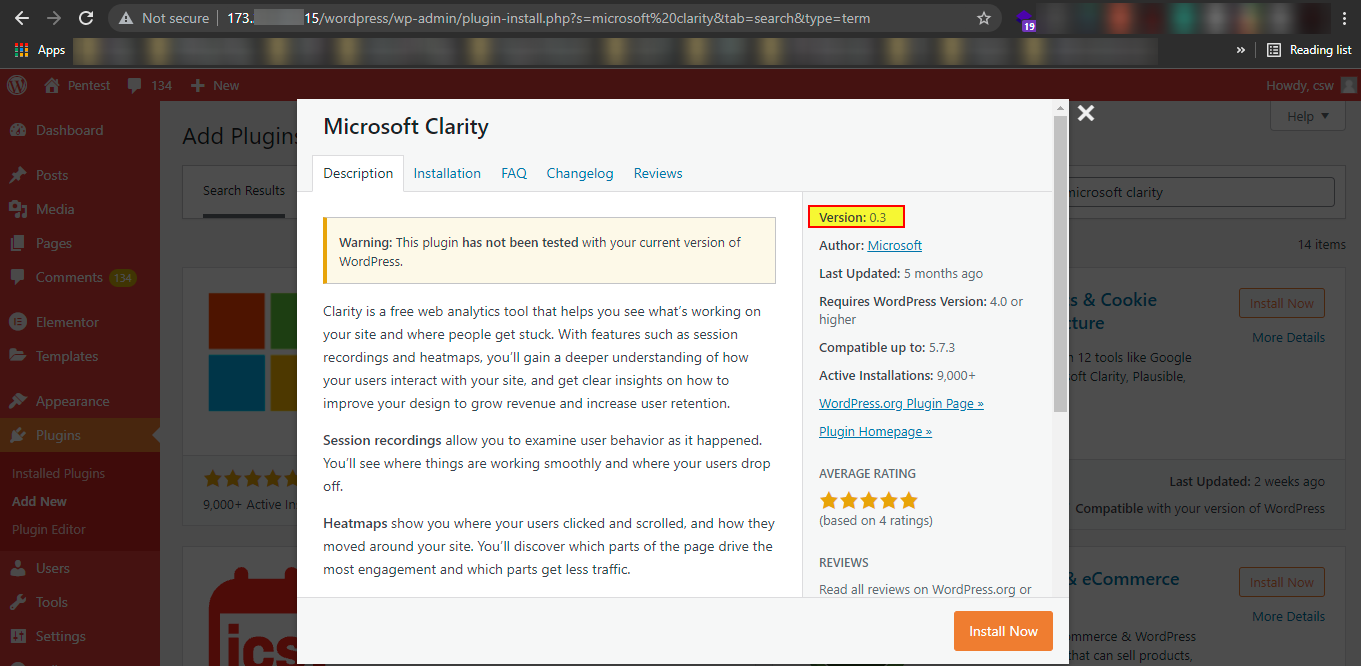The height and width of the screenshot is (666, 1361).
Task: Open More Details for eCommerce plugin card
Action: [1288, 616]
